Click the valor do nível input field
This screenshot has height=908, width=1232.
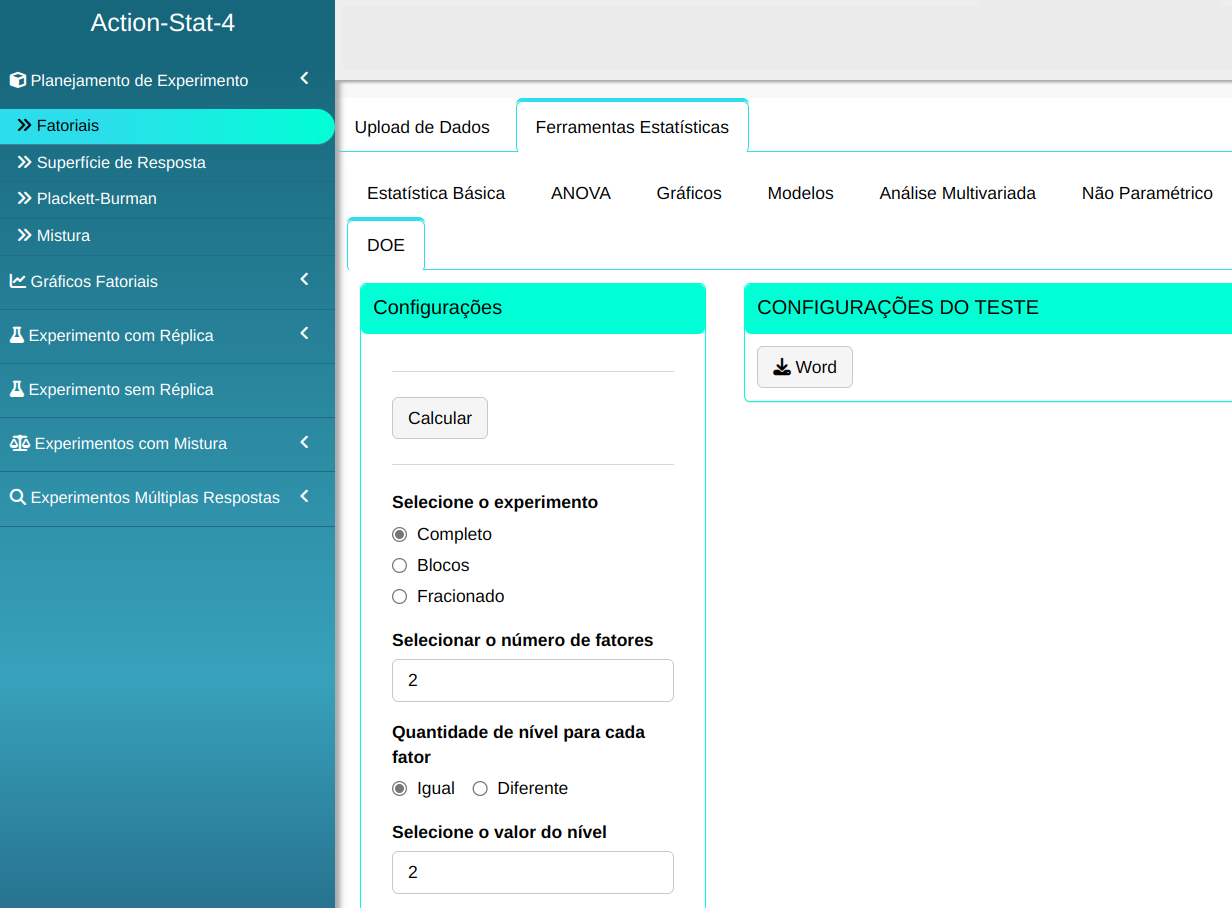coord(532,873)
